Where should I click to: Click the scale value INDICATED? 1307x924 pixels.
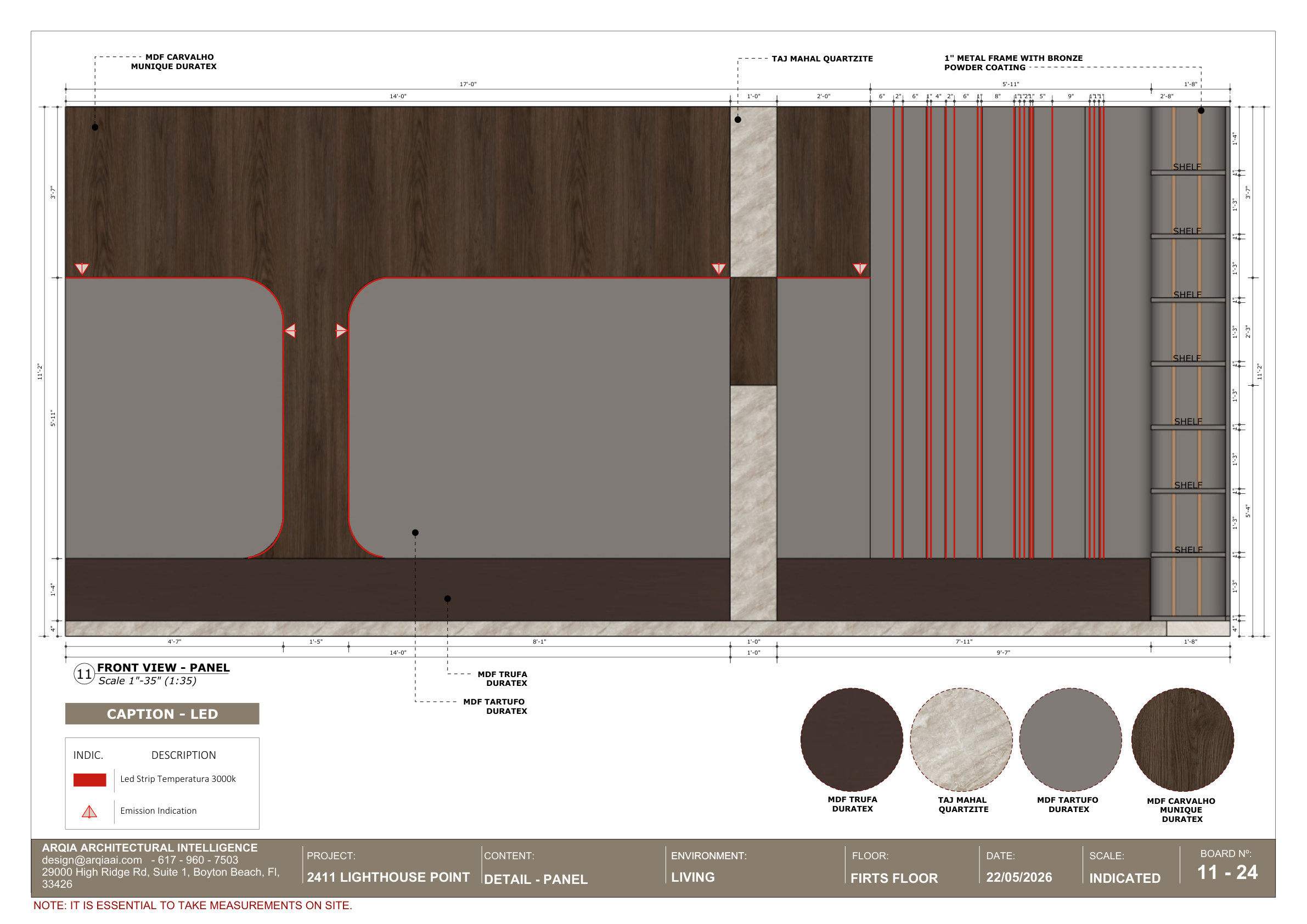(1125, 878)
